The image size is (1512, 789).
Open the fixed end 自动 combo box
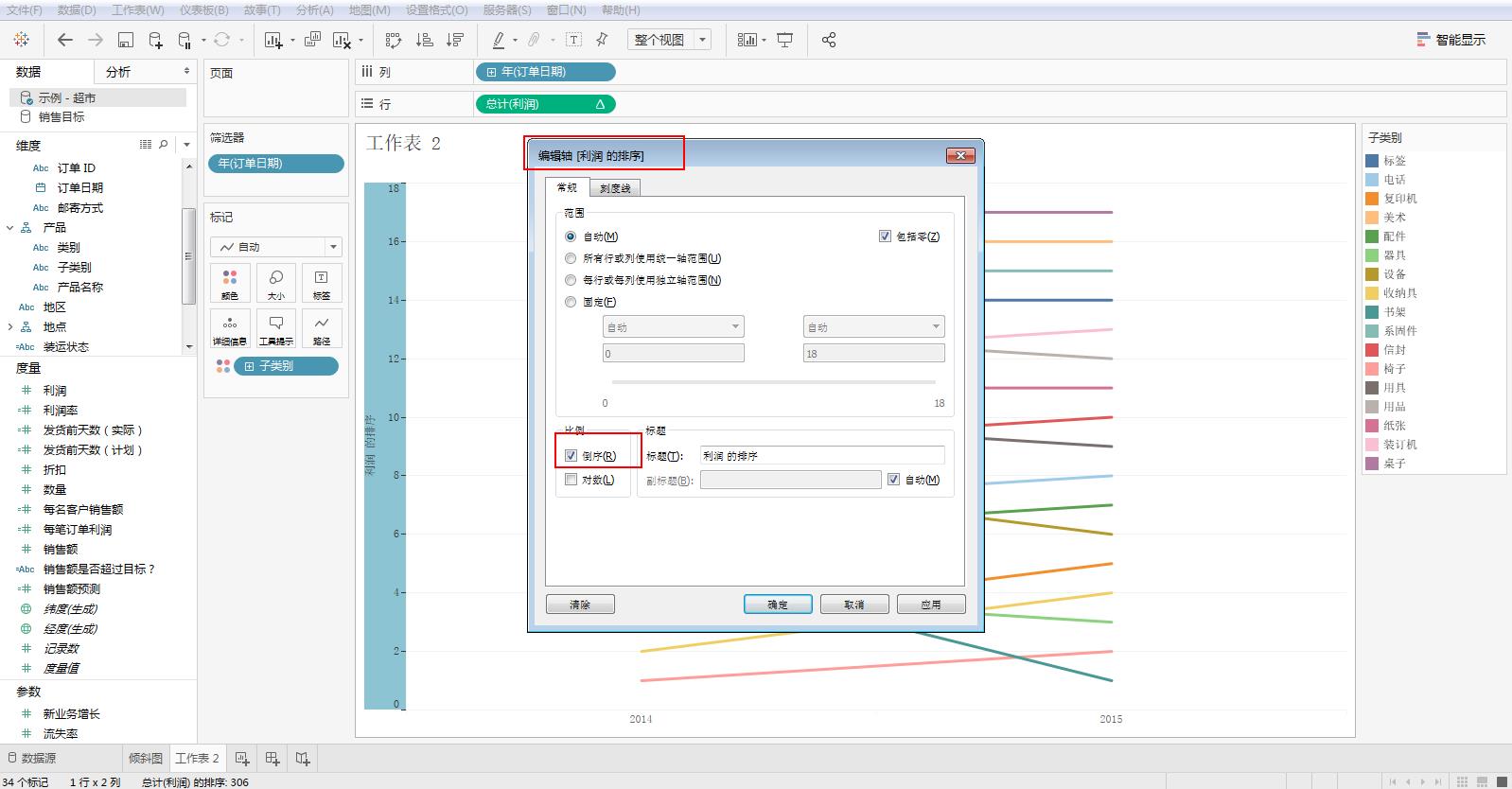[873, 327]
